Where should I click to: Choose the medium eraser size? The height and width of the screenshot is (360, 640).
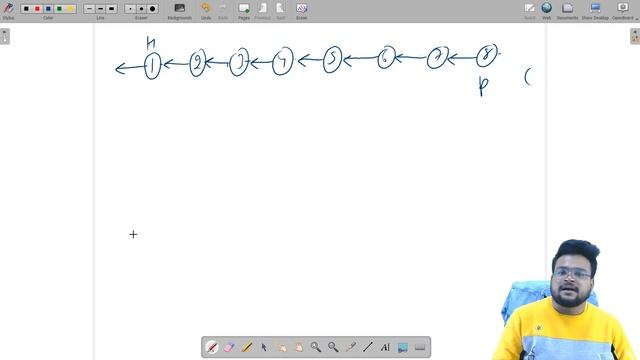[141, 9]
